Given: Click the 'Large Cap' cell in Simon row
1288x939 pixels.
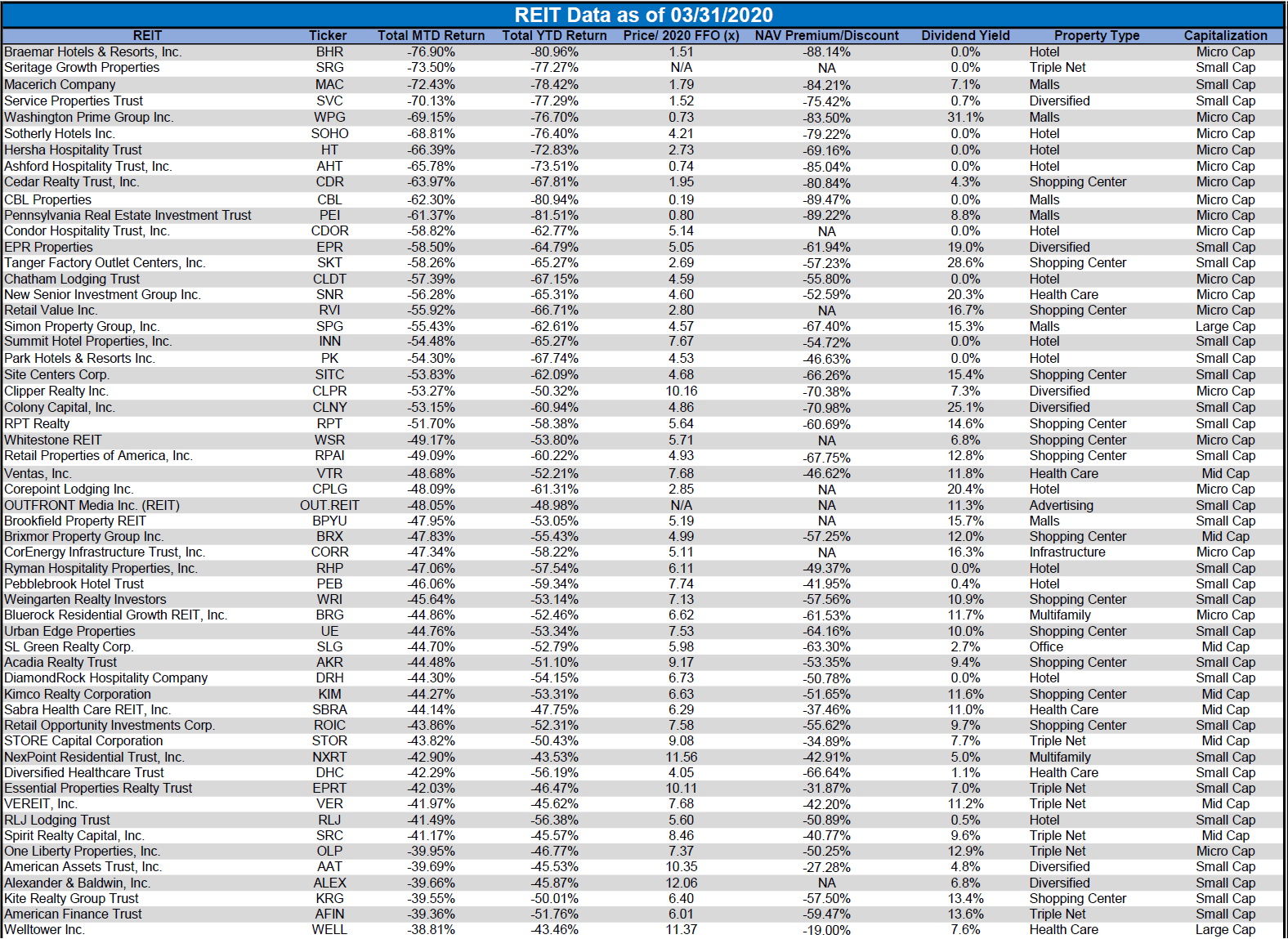Looking at the screenshot, I should point(1225,327).
